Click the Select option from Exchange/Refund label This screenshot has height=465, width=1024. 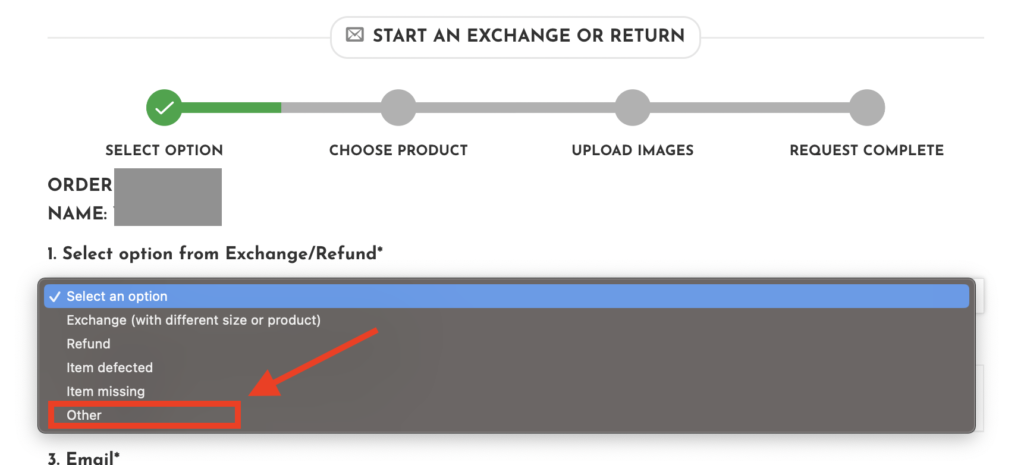coord(215,254)
